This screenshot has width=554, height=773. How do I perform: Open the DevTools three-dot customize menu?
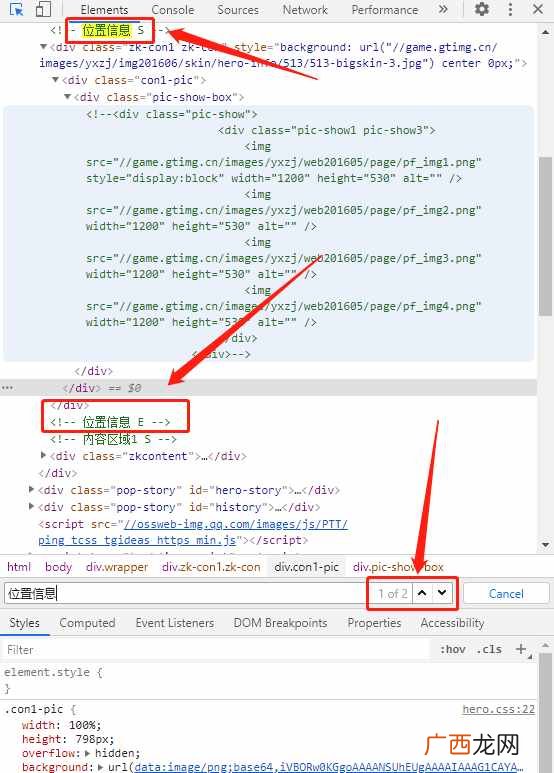510,9
